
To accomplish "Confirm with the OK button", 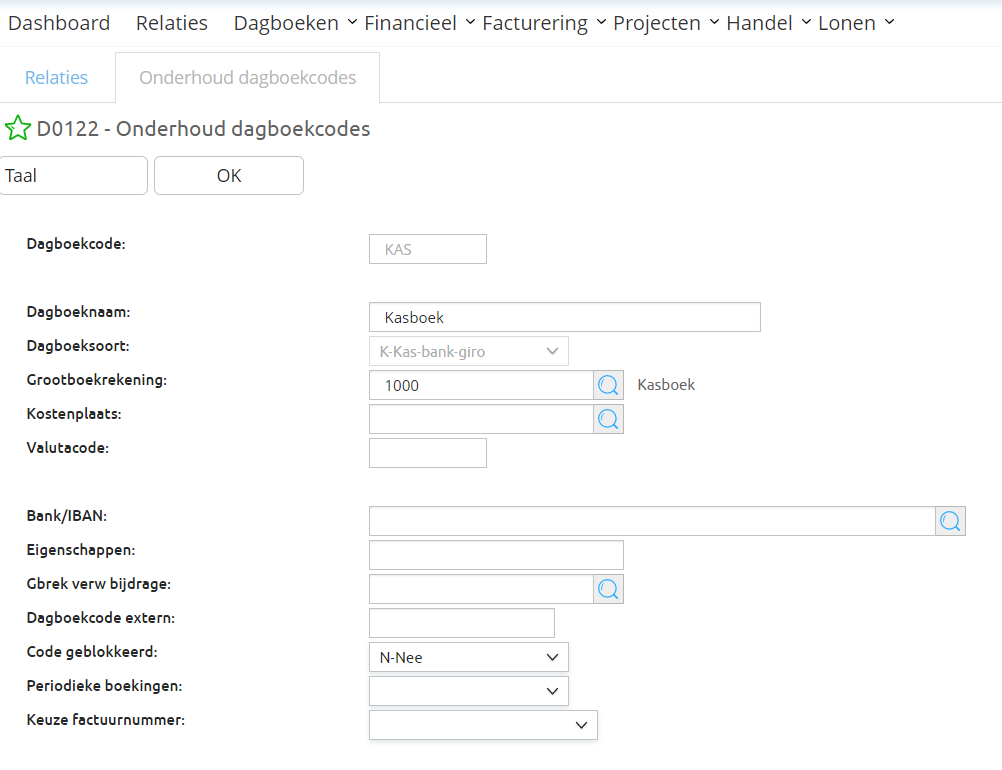I will 229,176.
